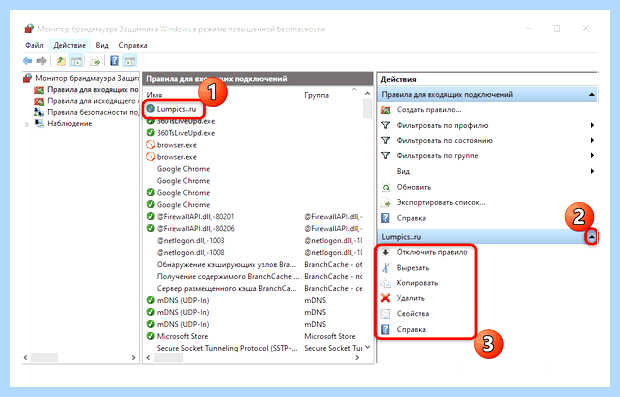
Task: Click the Свойства icon
Action: click(x=386, y=314)
